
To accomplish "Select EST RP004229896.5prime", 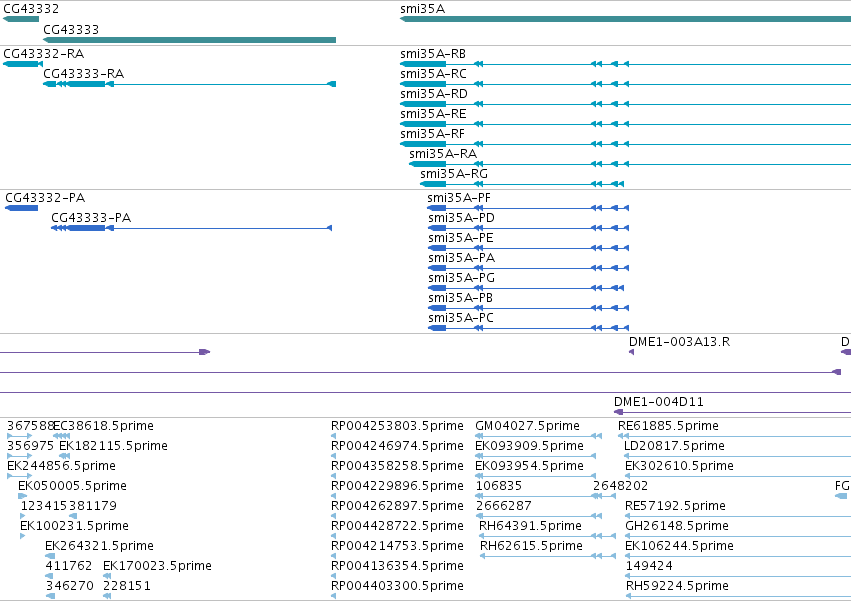I will click(397, 486).
